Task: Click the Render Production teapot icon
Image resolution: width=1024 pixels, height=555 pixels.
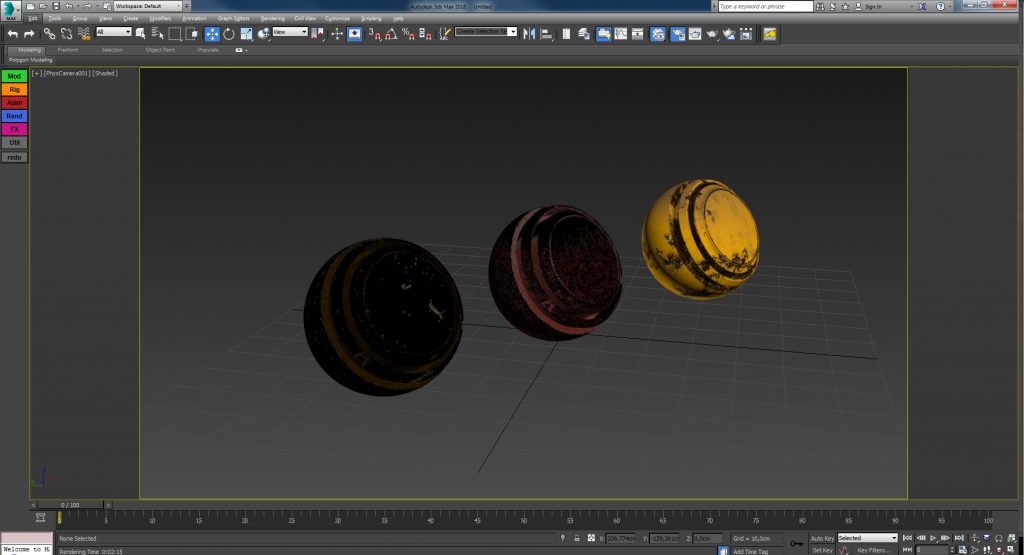Action: 712,34
